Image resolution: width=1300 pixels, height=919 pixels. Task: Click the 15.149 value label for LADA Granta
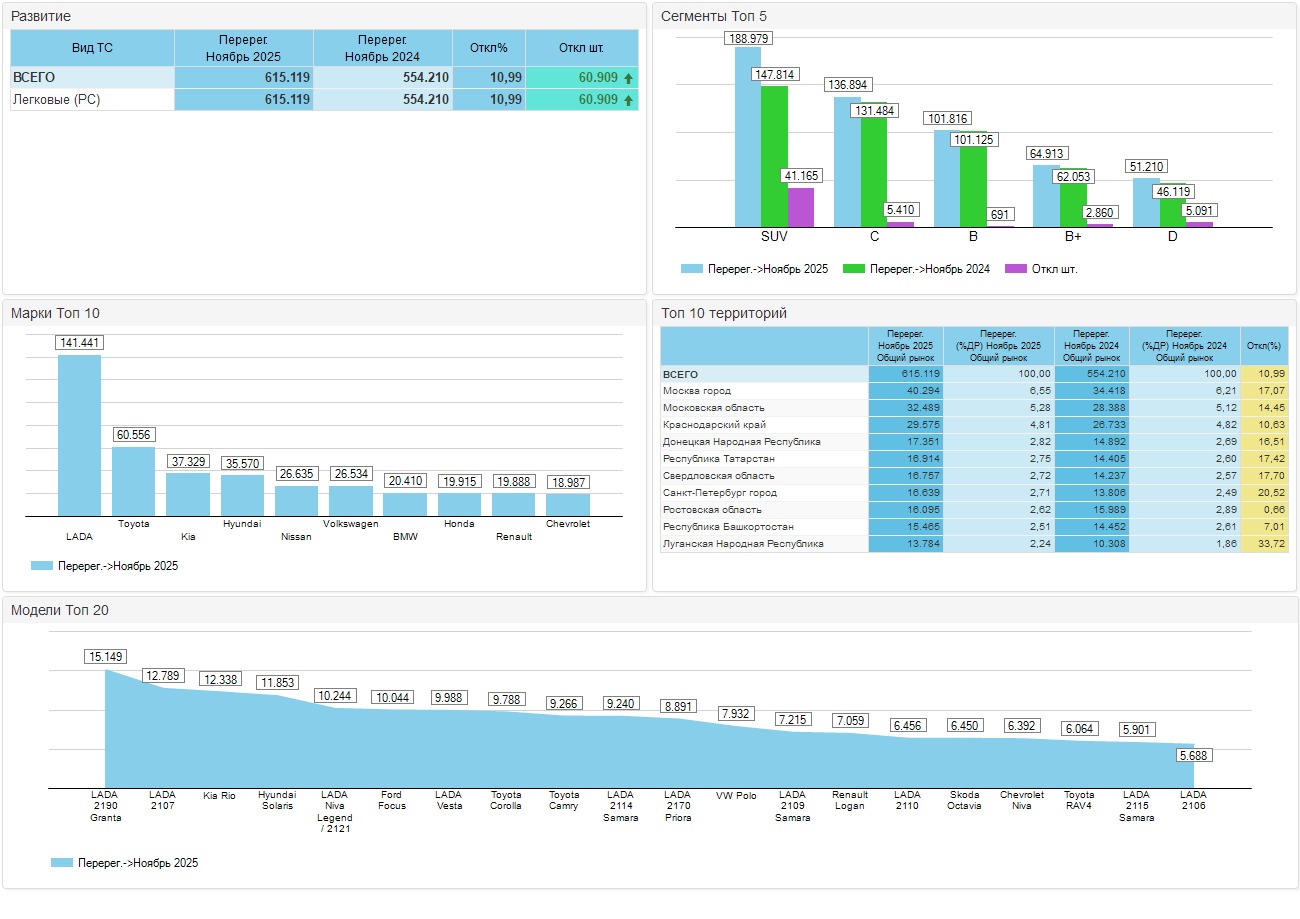[x=105, y=657]
